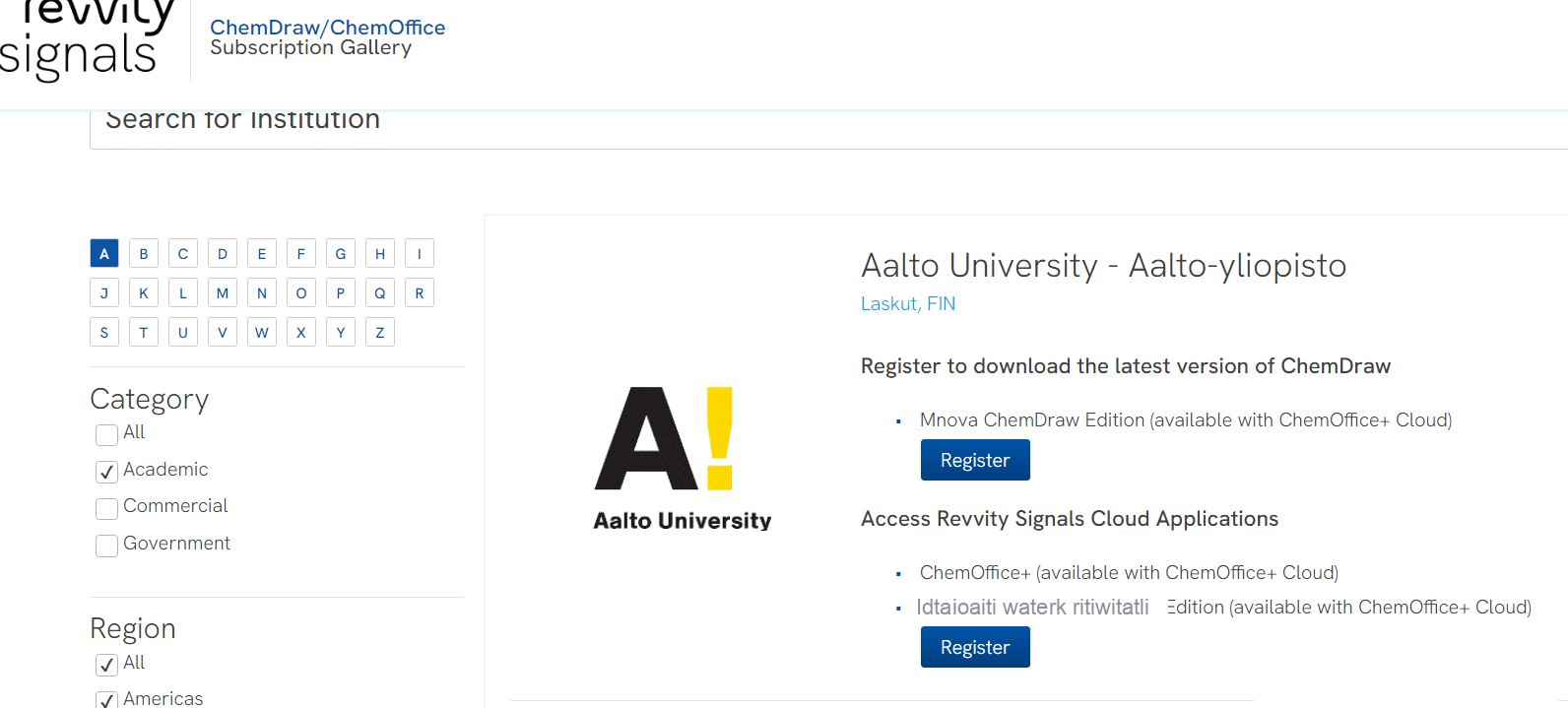This screenshot has width=1568, height=708.
Task: Click 'Access Revvity Signals Cloud Applications' heading
Action: pyautogui.click(x=1070, y=519)
